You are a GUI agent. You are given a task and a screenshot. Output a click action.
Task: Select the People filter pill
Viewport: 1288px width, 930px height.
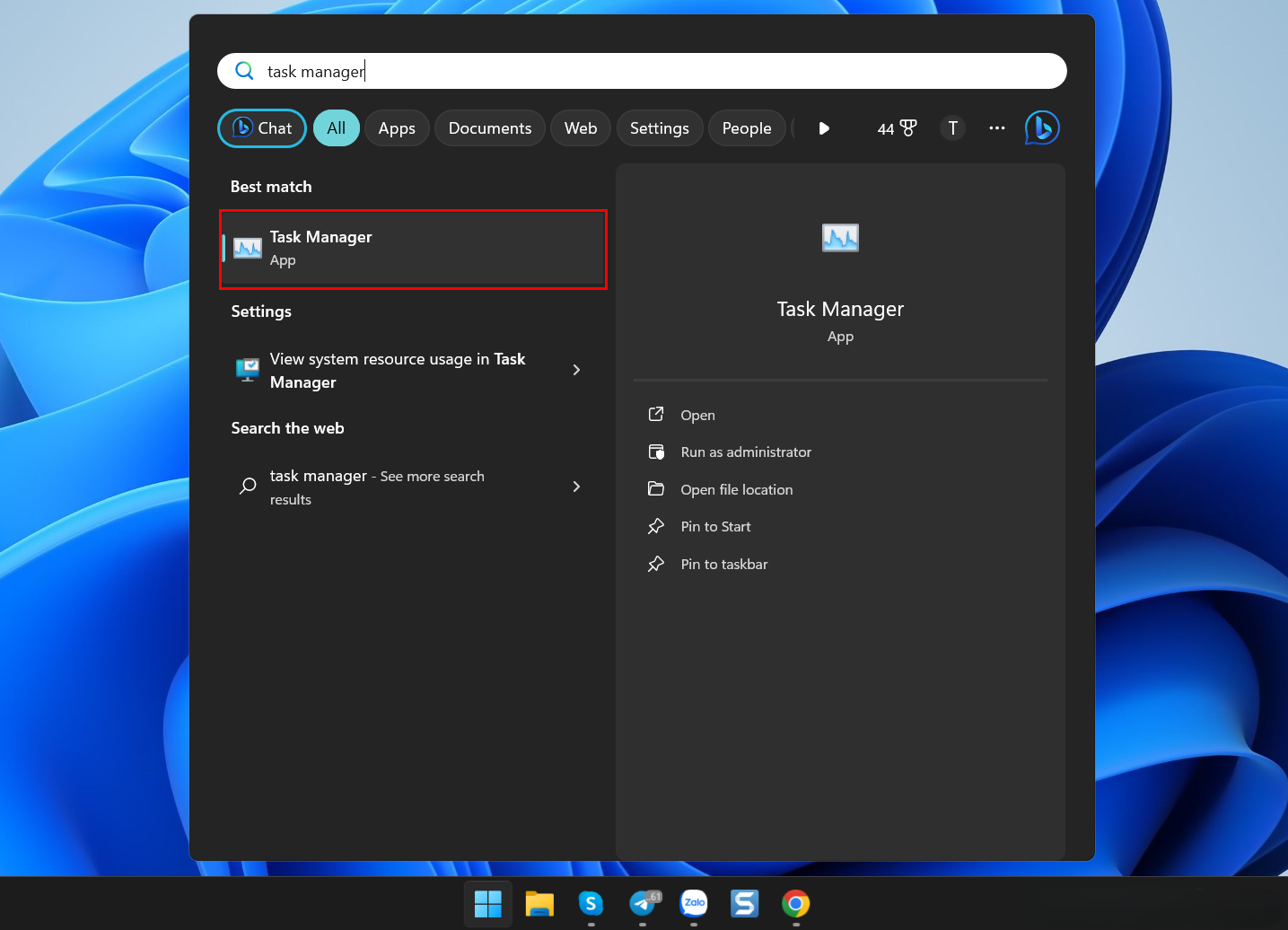[747, 127]
